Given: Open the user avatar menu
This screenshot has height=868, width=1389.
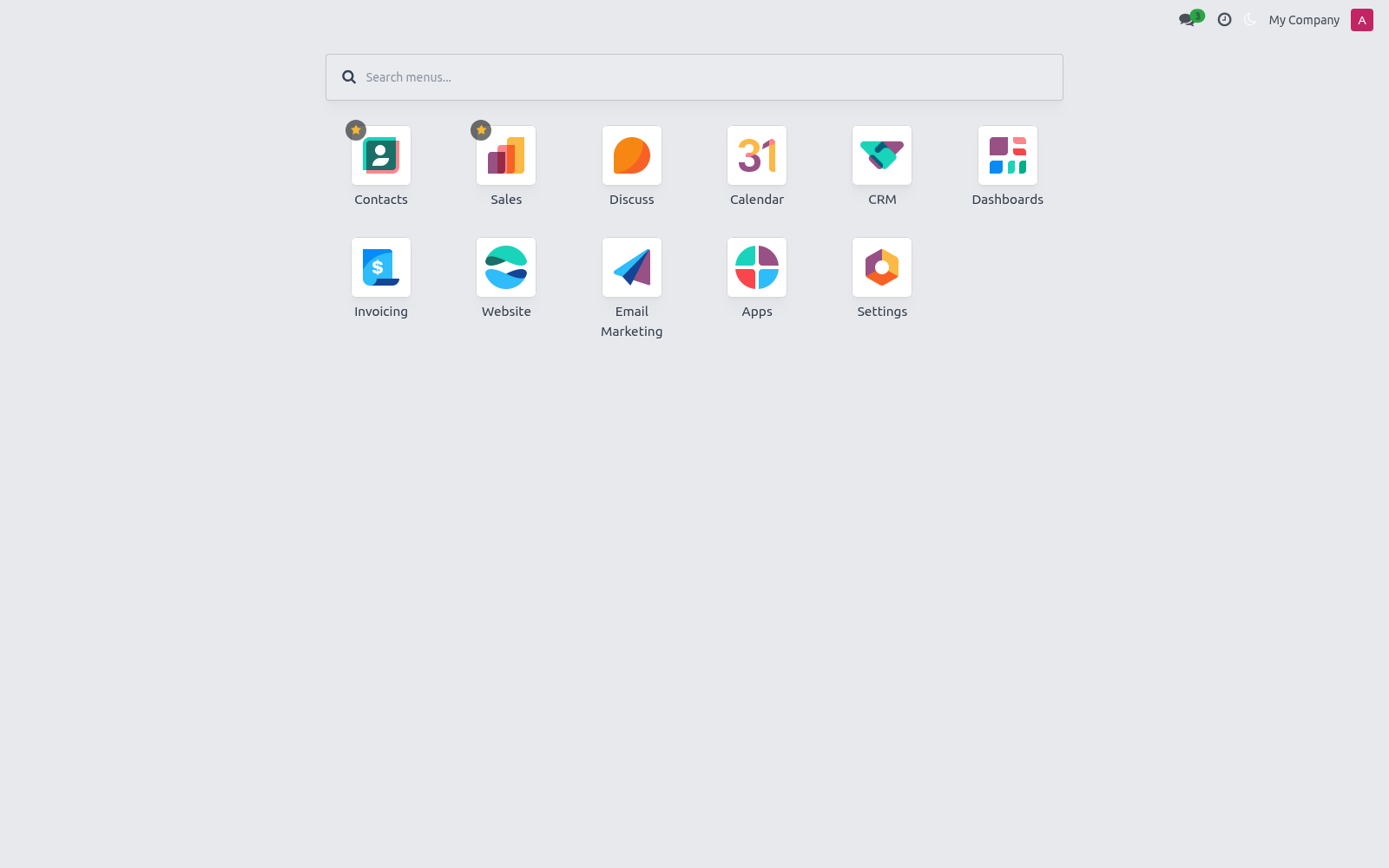Looking at the screenshot, I should [1362, 20].
